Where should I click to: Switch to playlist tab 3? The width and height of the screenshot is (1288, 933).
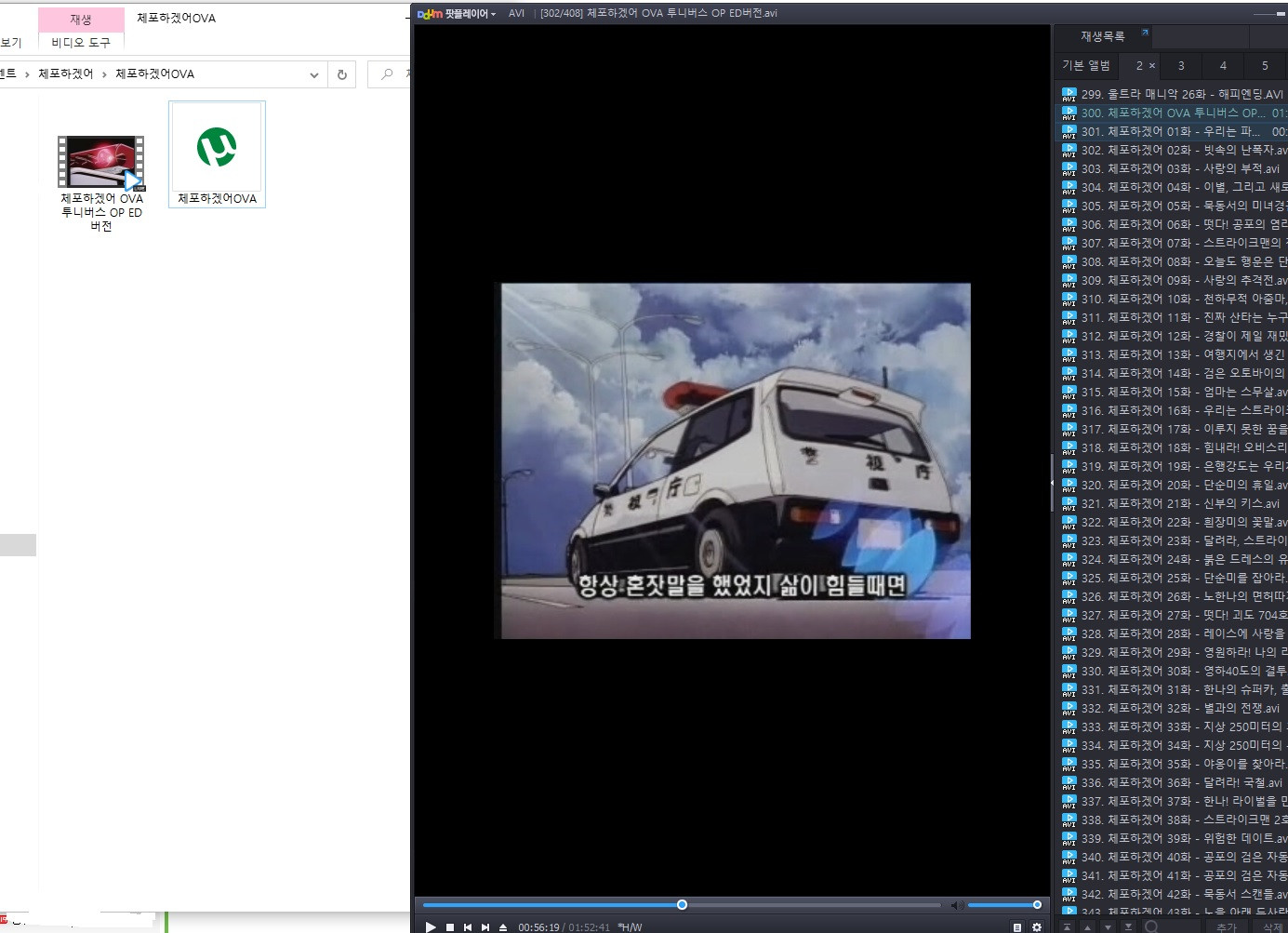point(1181,65)
